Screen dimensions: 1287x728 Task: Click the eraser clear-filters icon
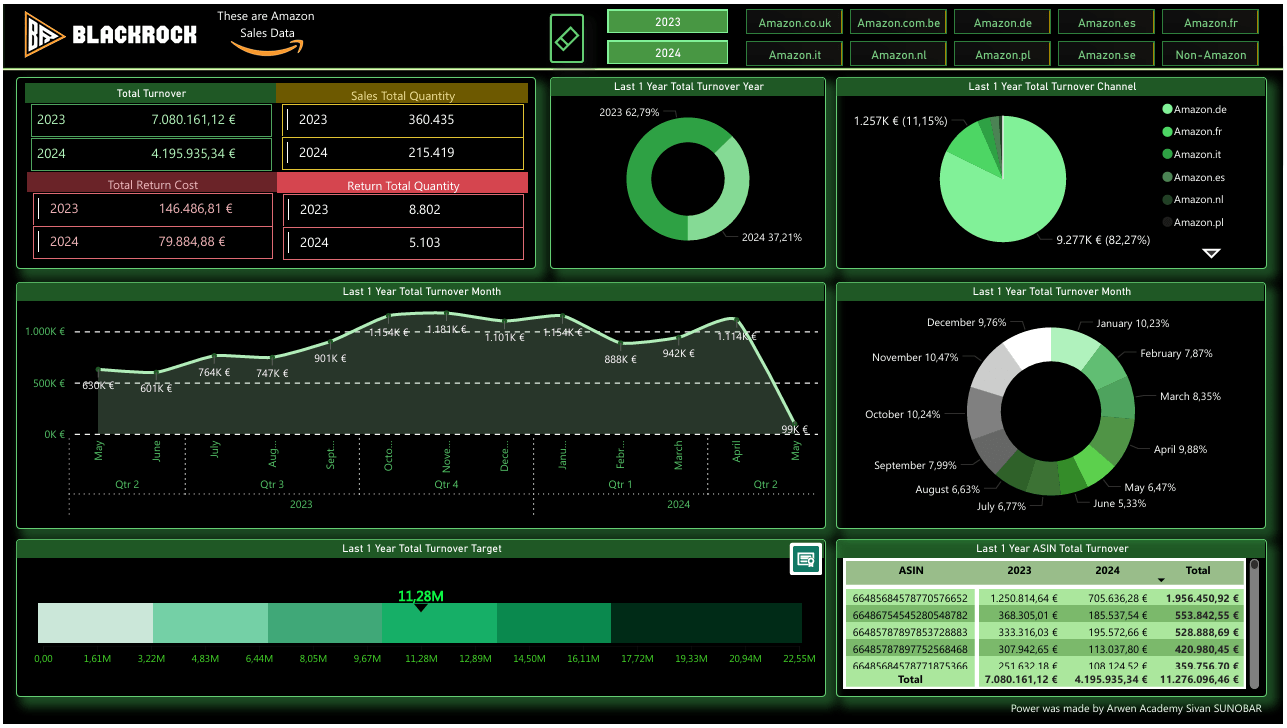tap(566, 39)
